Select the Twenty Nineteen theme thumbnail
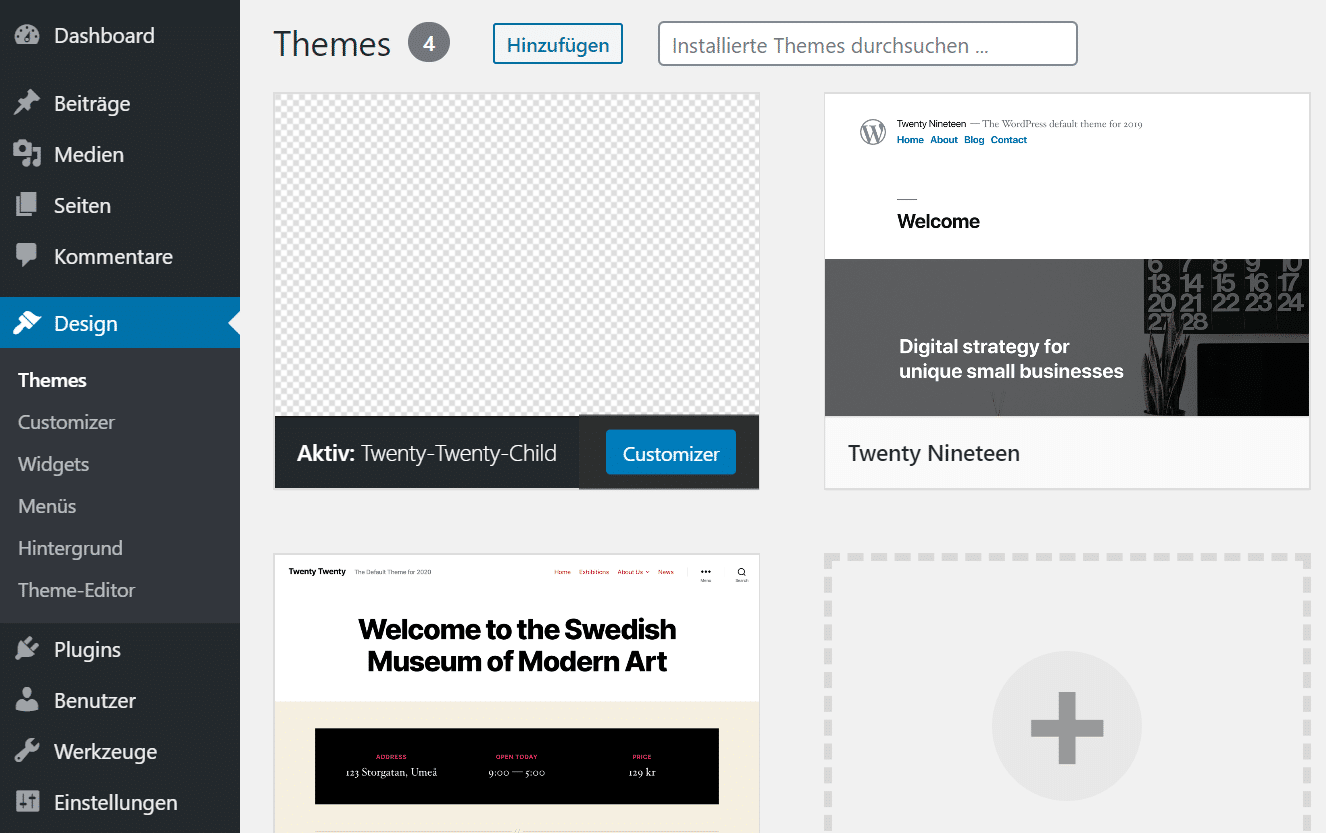 click(1066, 255)
